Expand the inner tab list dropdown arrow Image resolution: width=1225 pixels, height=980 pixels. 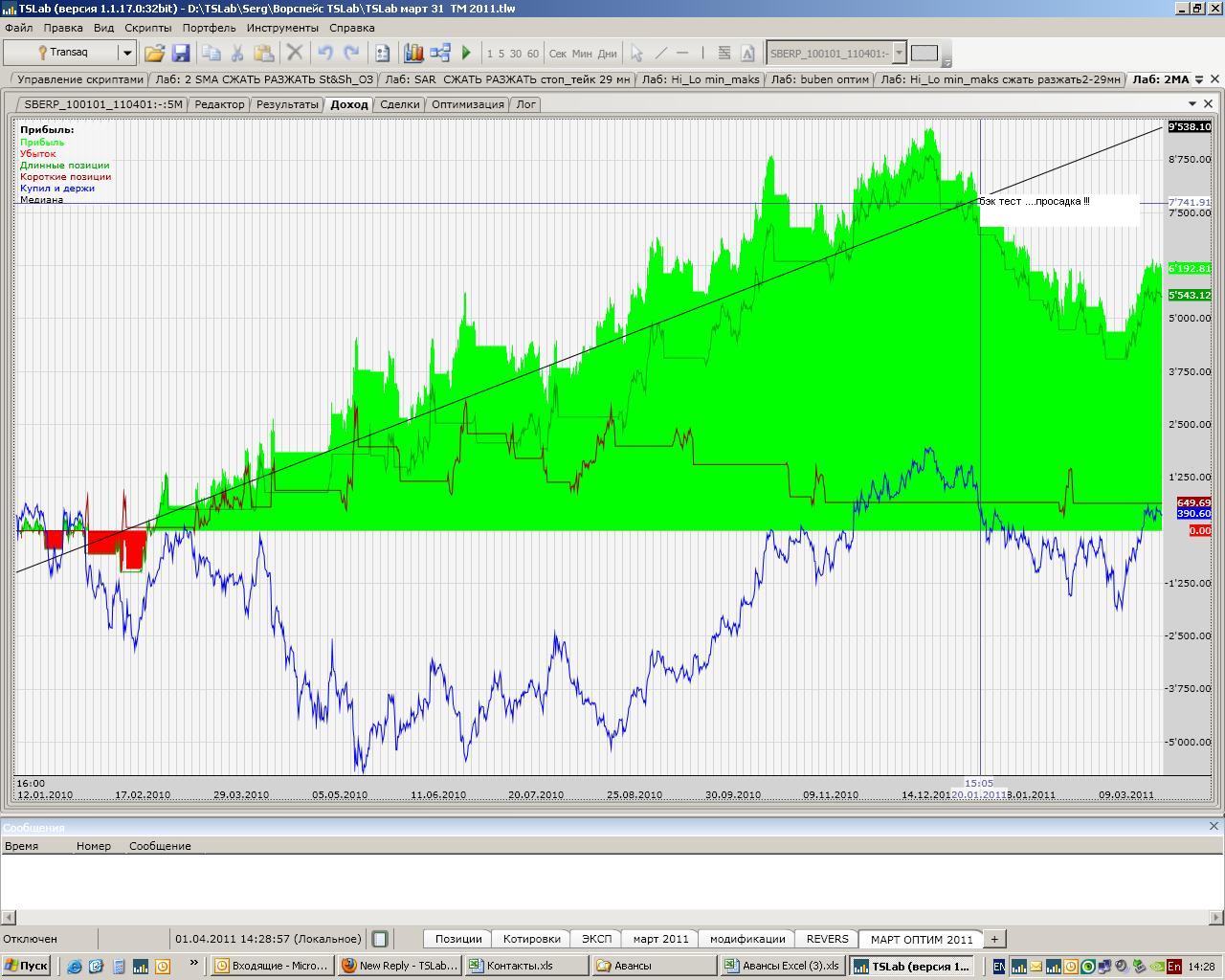tap(1192, 103)
